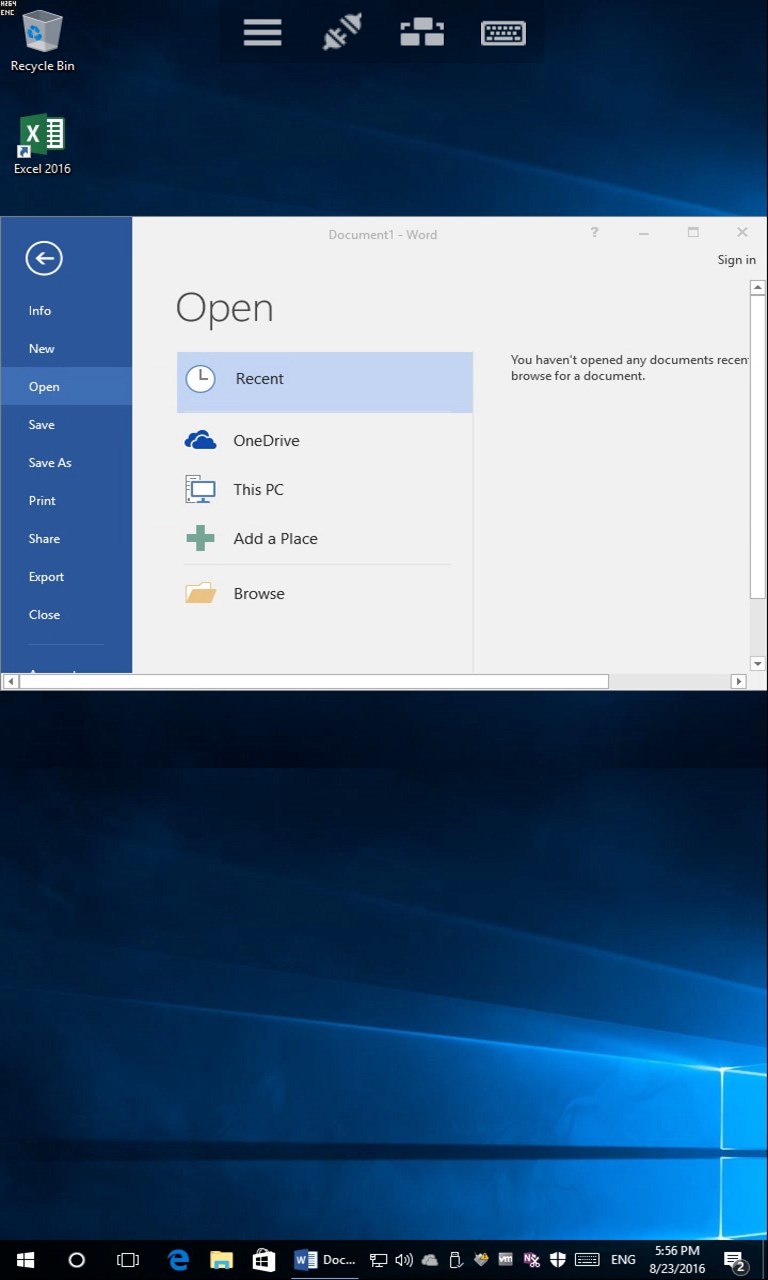Screen dimensions: 768x1280
Task: Click the back arrow in Word backstage
Action: [x=44, y=259]
